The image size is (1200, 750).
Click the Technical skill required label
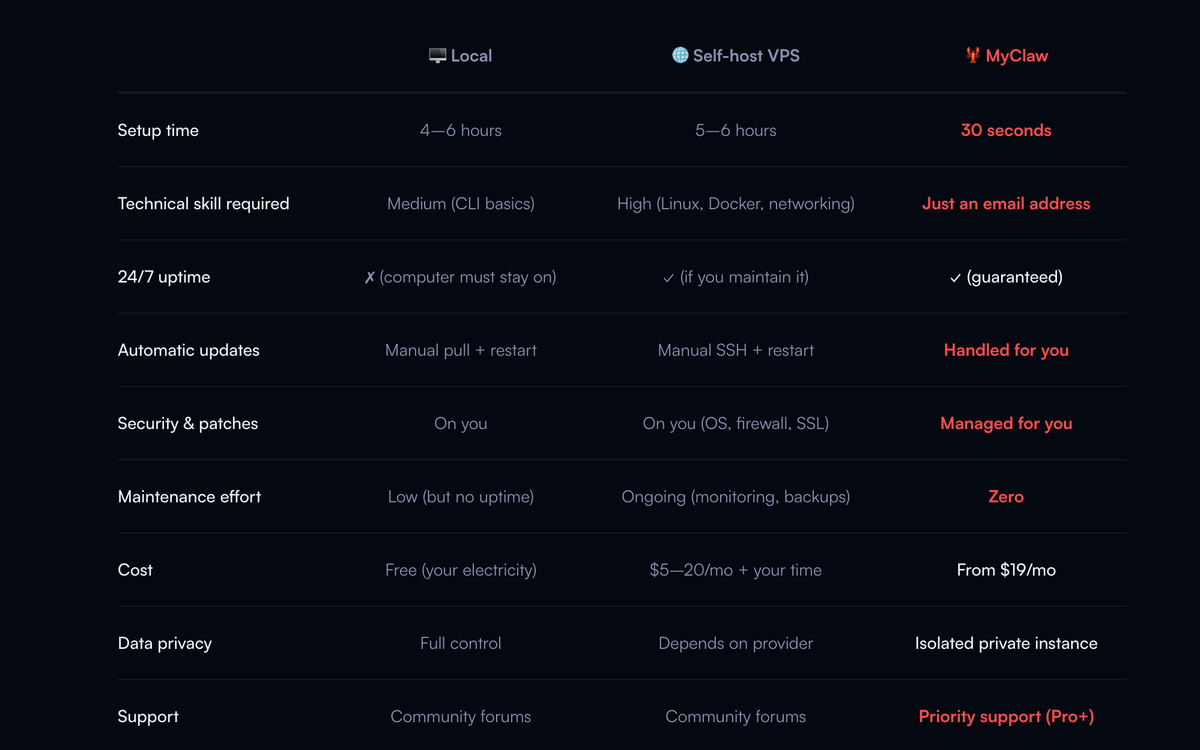coord(203,203)
